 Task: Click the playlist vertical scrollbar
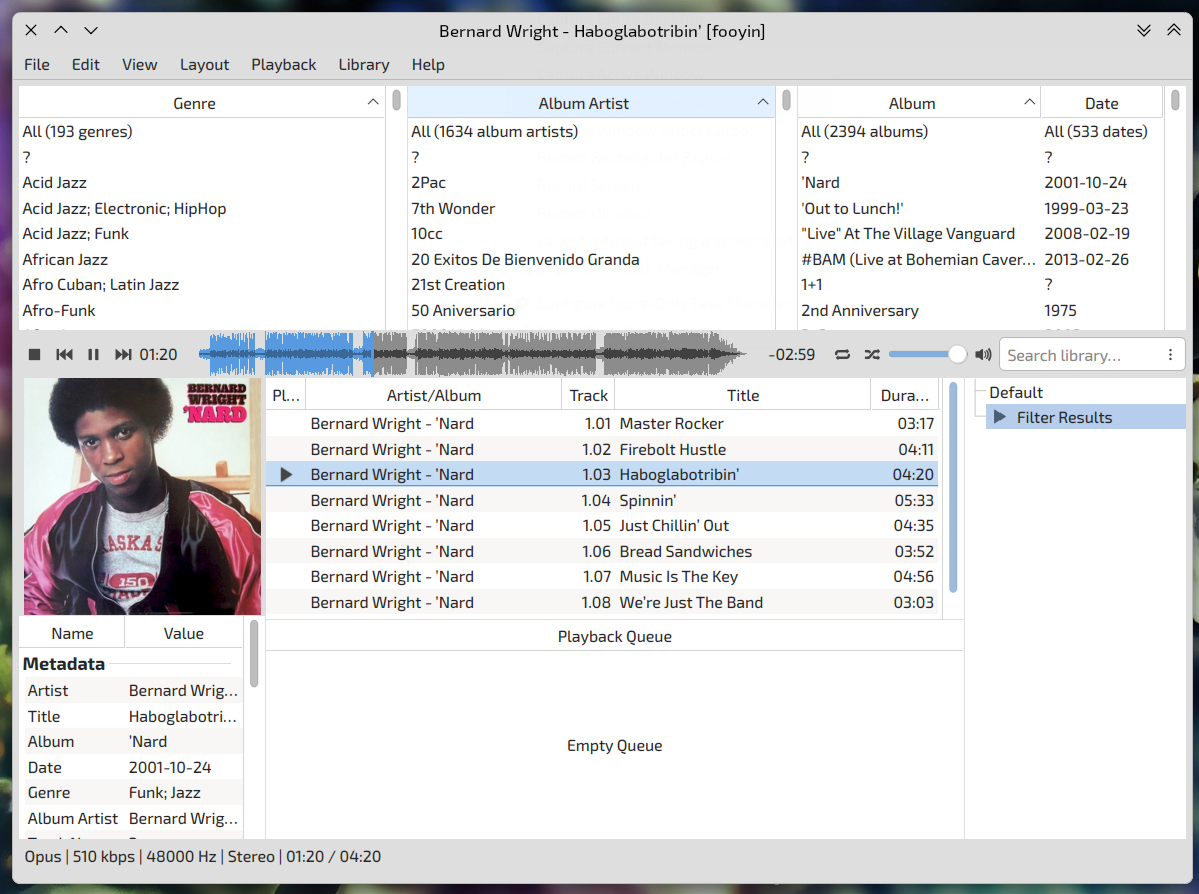point(953,488)
